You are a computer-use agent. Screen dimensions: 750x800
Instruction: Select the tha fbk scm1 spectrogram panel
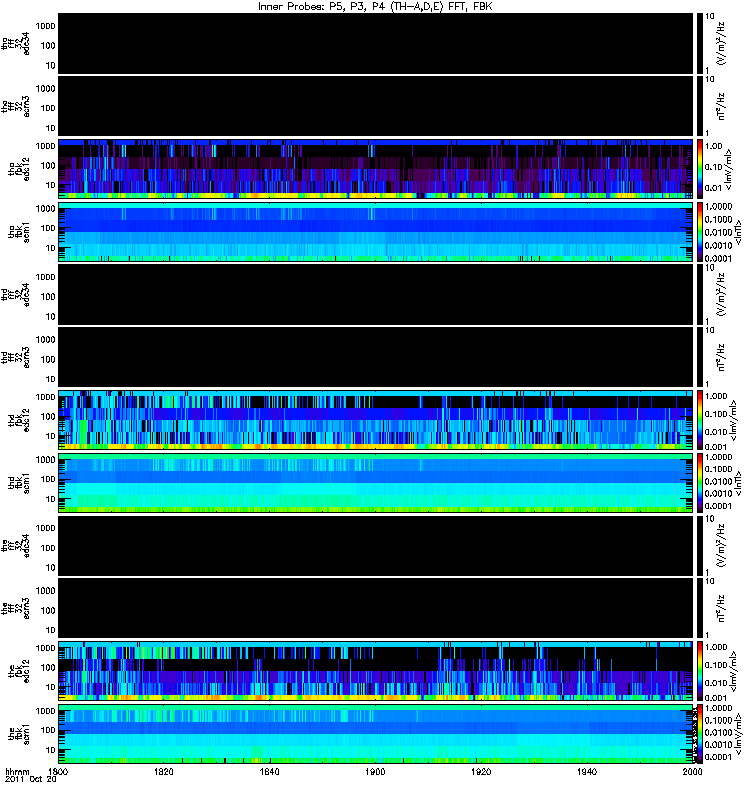click(375, 232)
